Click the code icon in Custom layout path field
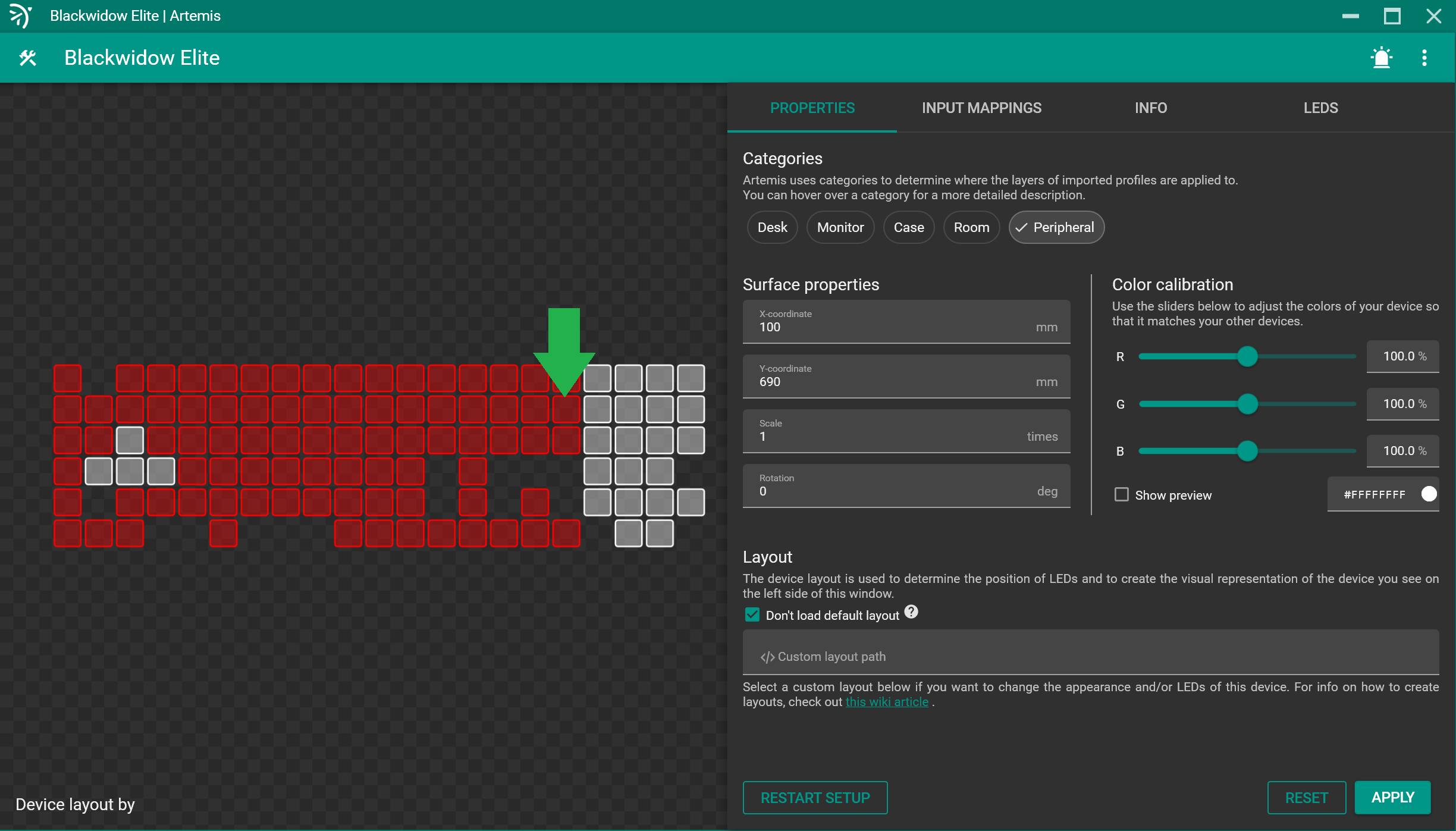The image size is (1456, 831). [x=767, y=656]
